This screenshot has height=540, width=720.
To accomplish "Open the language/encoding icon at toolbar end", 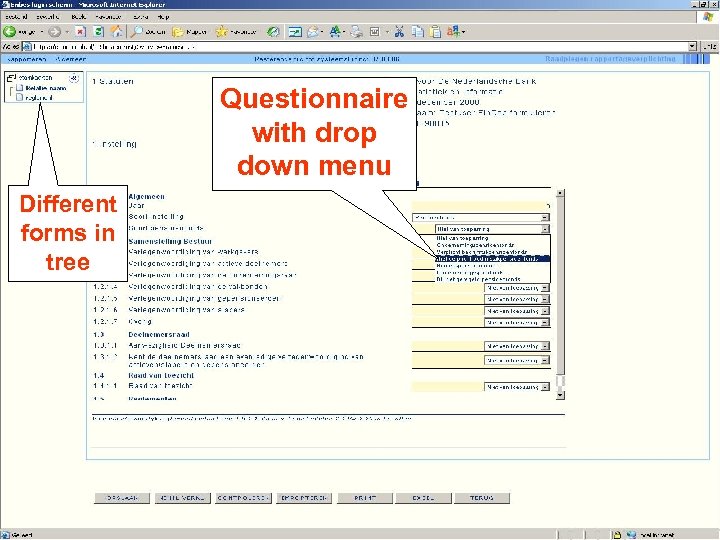I will point(454,32).
